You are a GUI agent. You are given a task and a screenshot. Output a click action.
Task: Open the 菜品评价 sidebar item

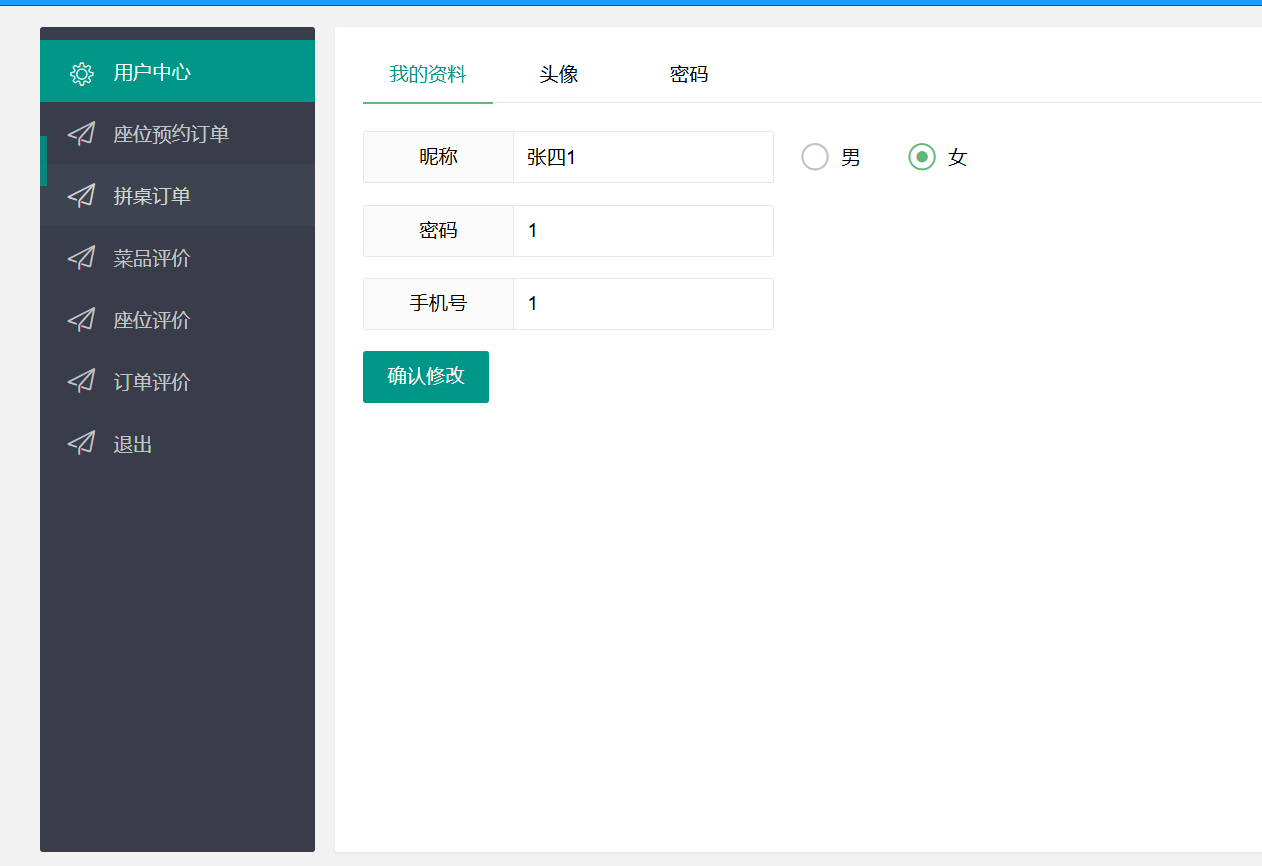click(152, 258)
